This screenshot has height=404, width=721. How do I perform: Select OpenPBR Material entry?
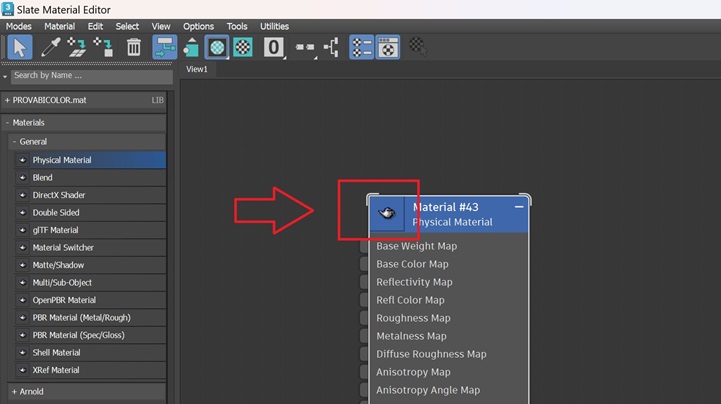(91, 300)
